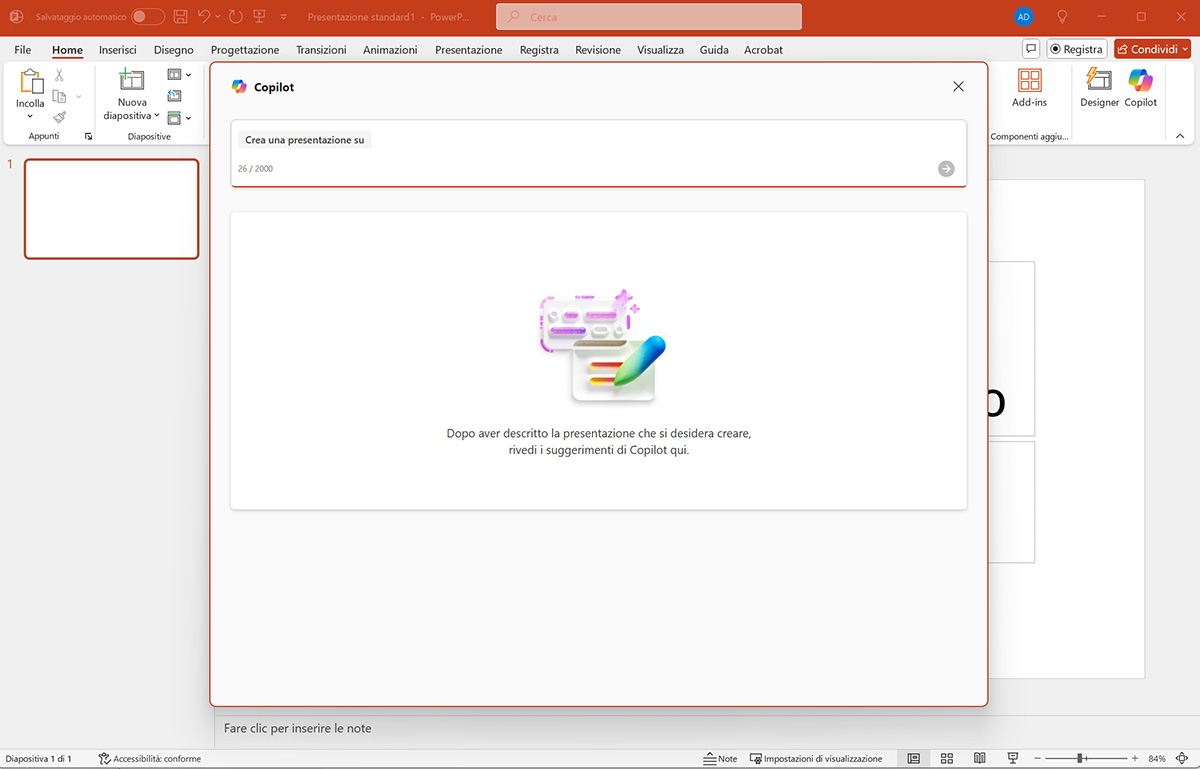The image size is (1200, 769).
Task: Open the Acrobat tab
Action: (763, 50)
